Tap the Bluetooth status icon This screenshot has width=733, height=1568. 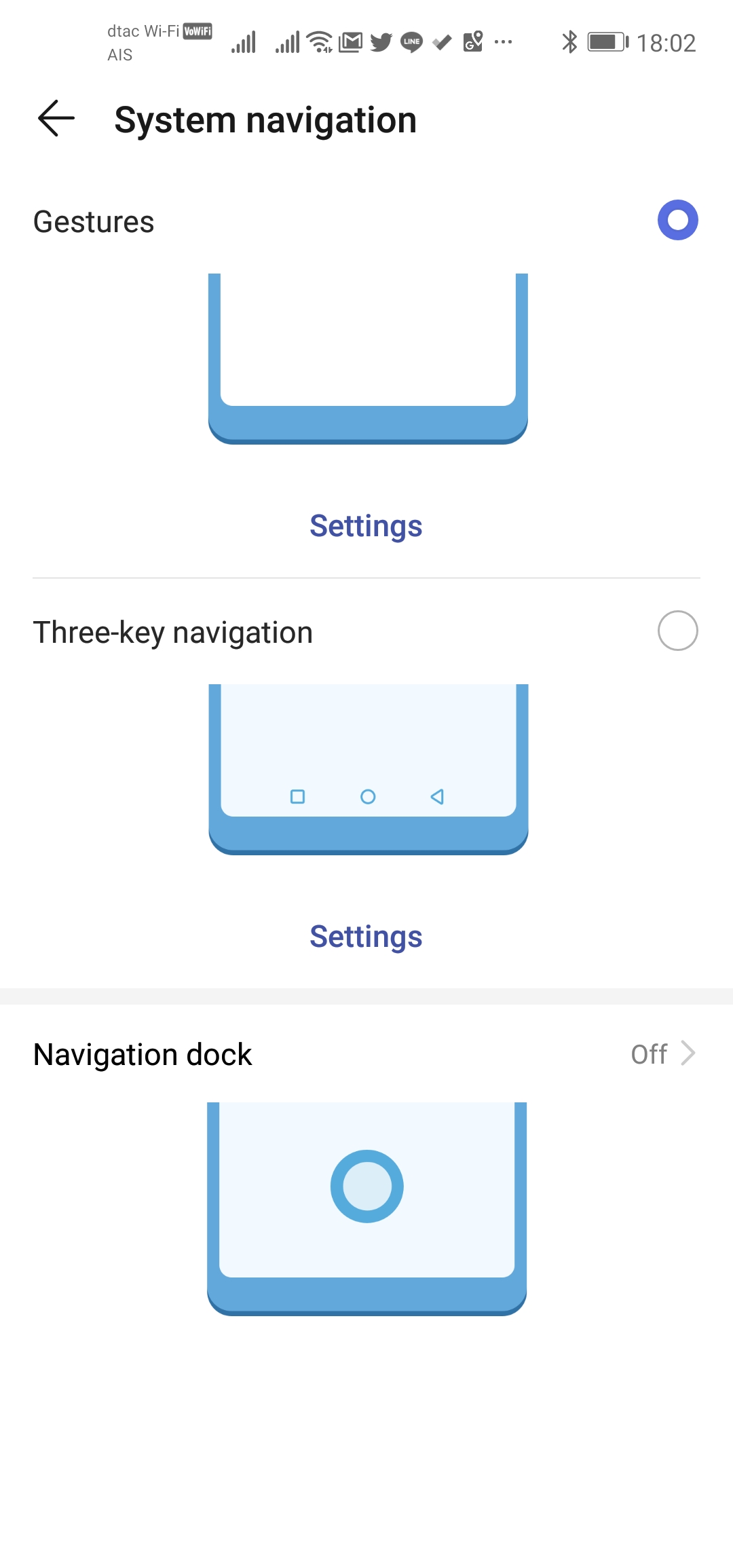569,42
